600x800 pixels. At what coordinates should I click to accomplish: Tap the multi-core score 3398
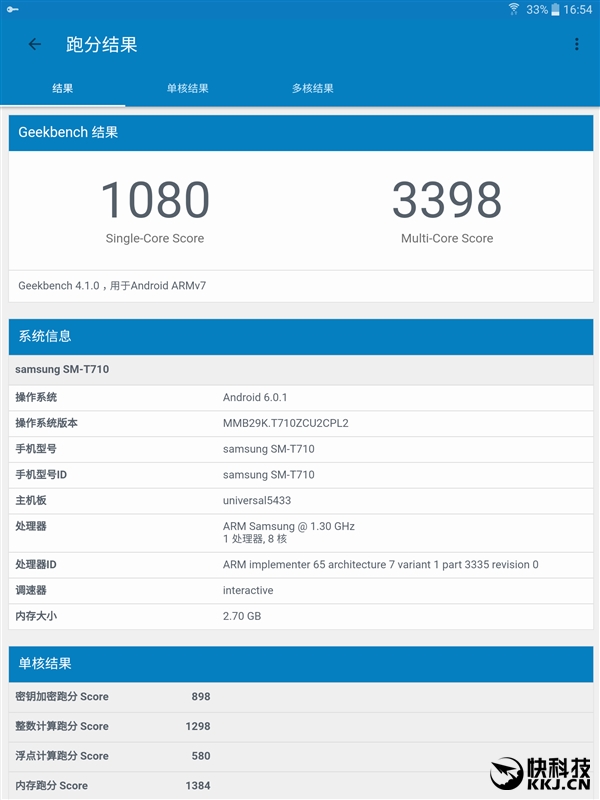(447, 199)
